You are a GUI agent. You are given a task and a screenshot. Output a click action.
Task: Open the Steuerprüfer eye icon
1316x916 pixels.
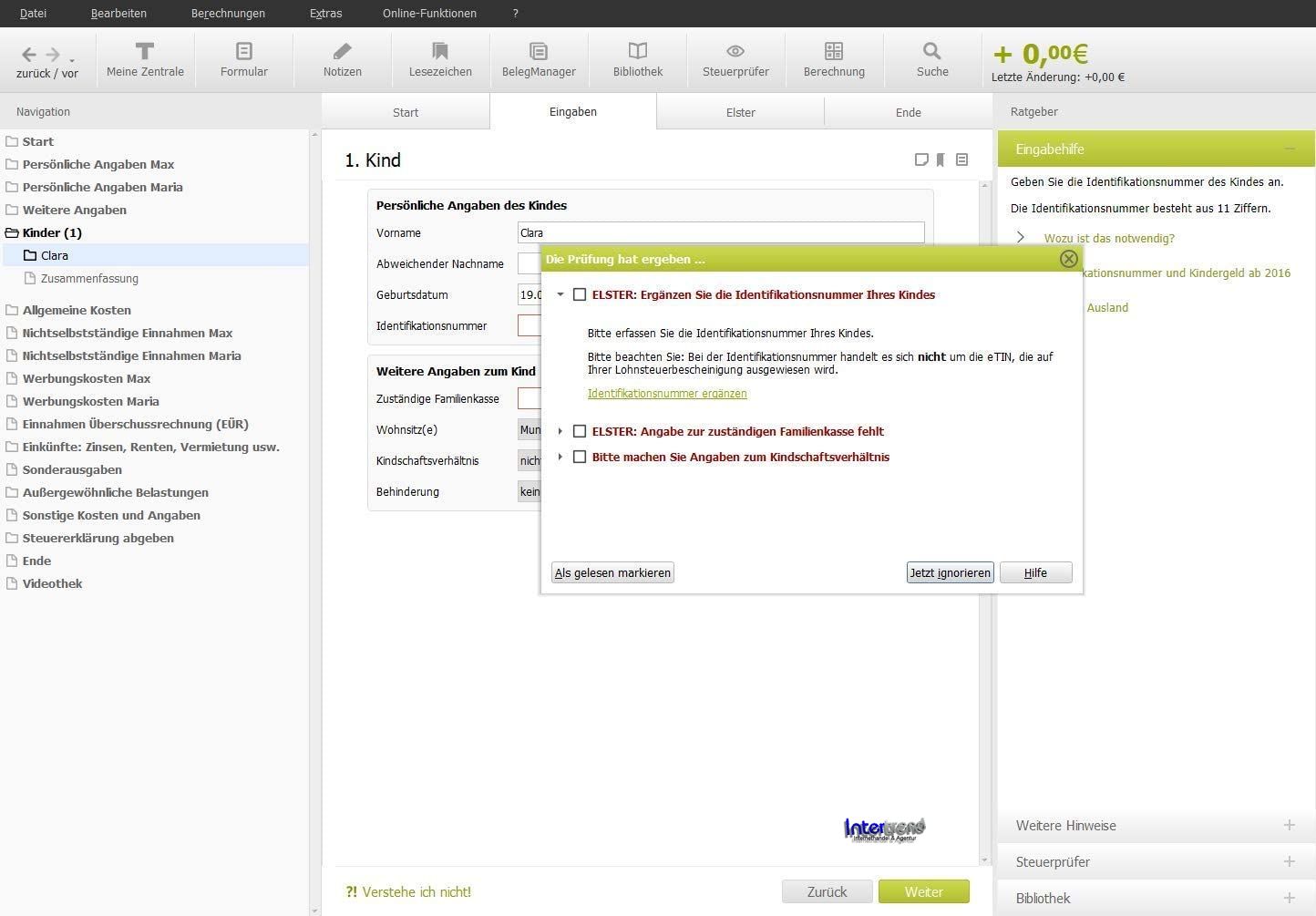735,59
